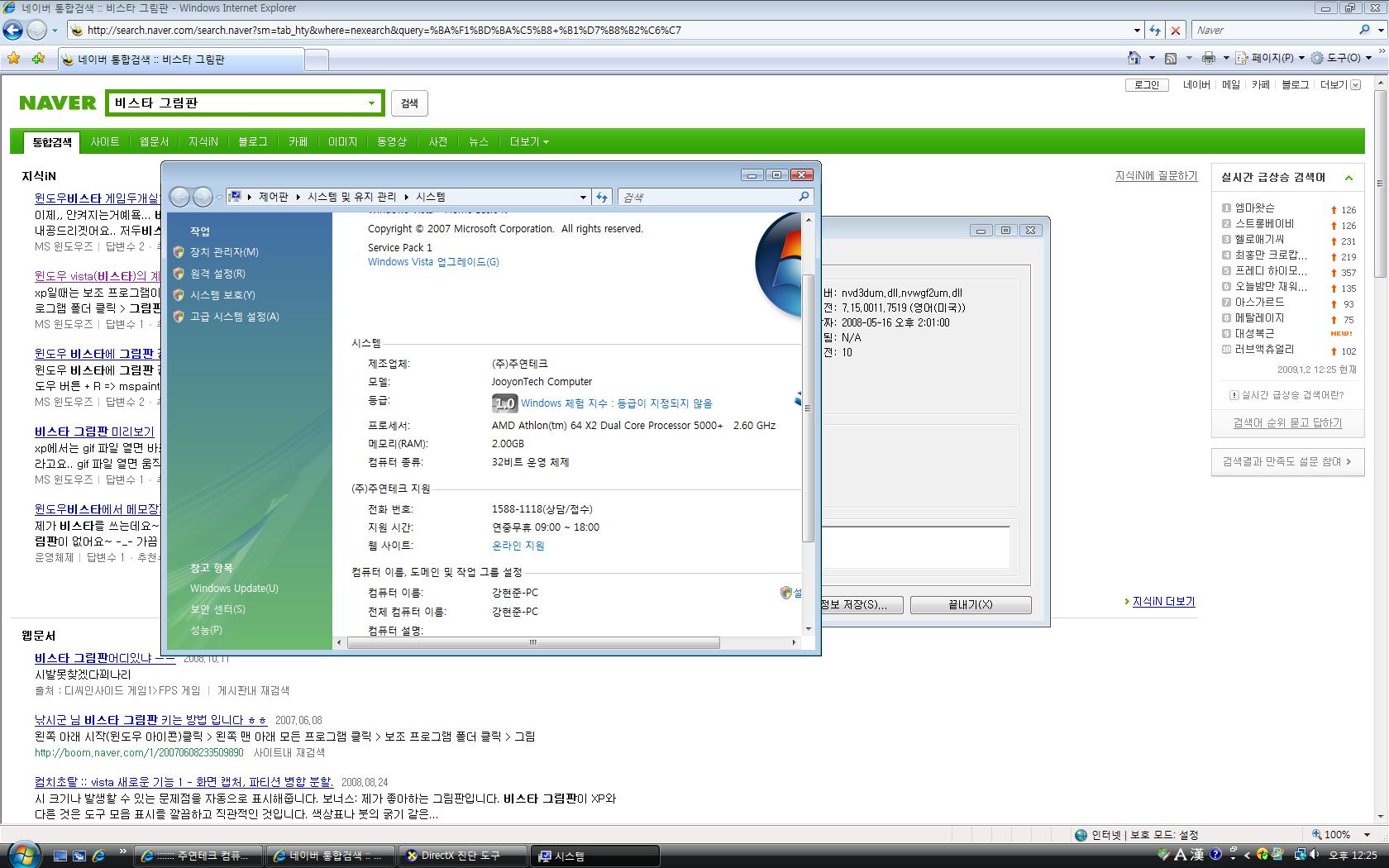Open zoom level 100% dropdown arrow

tap(1367, 835)
